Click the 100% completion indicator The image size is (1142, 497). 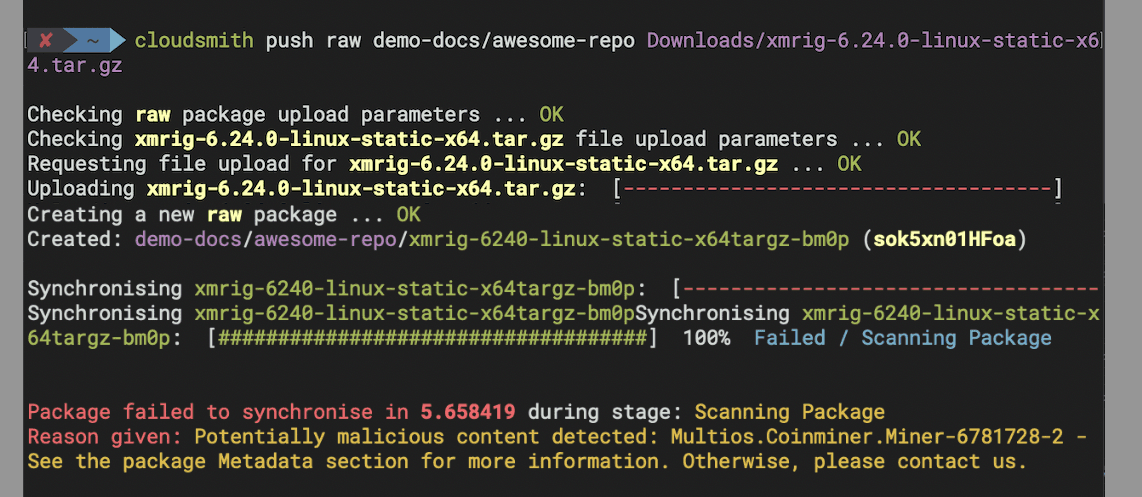706,338
